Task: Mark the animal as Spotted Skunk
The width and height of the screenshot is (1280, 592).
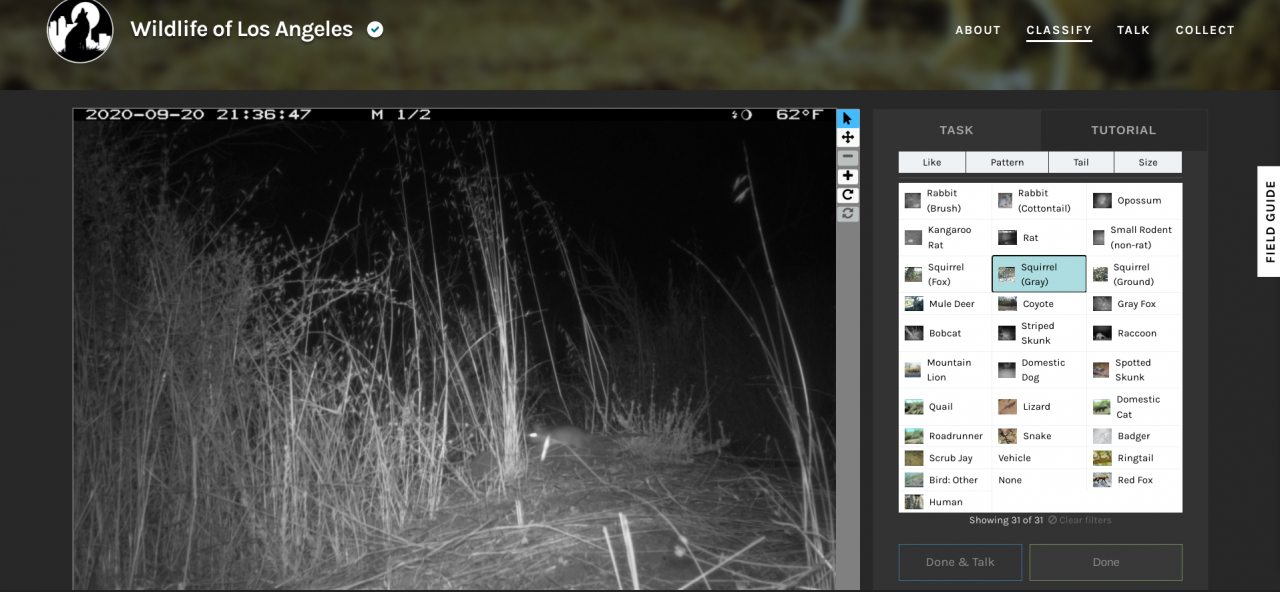Action: point(1134,370)
